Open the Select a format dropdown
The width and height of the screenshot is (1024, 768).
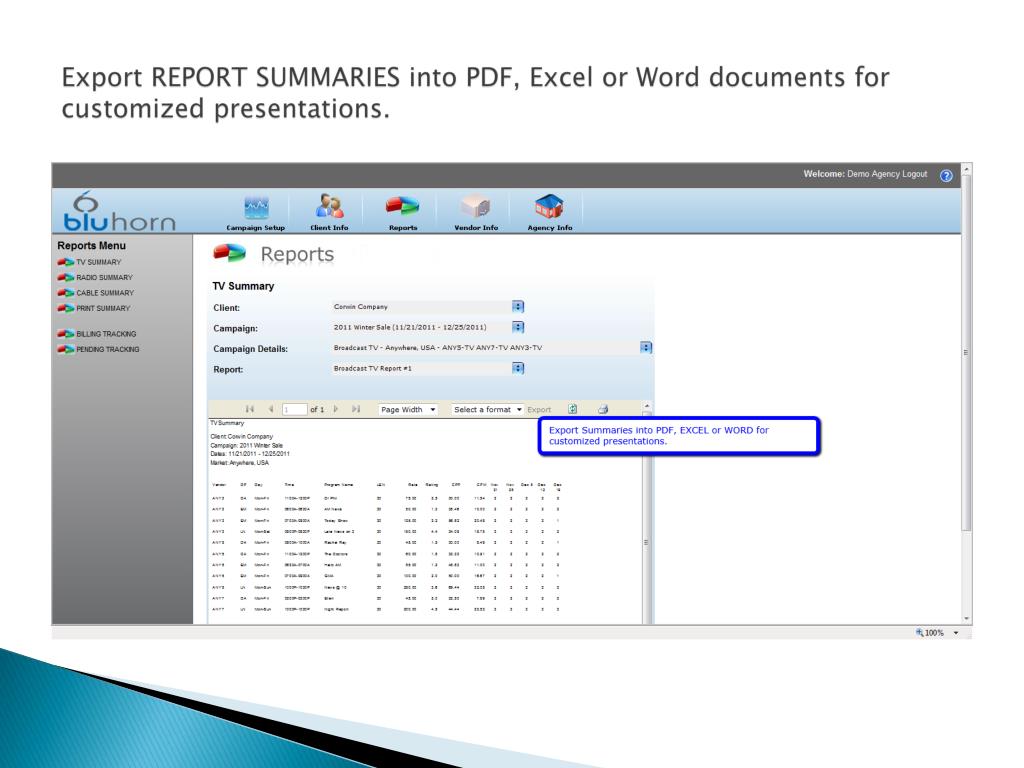click(488, 409)
